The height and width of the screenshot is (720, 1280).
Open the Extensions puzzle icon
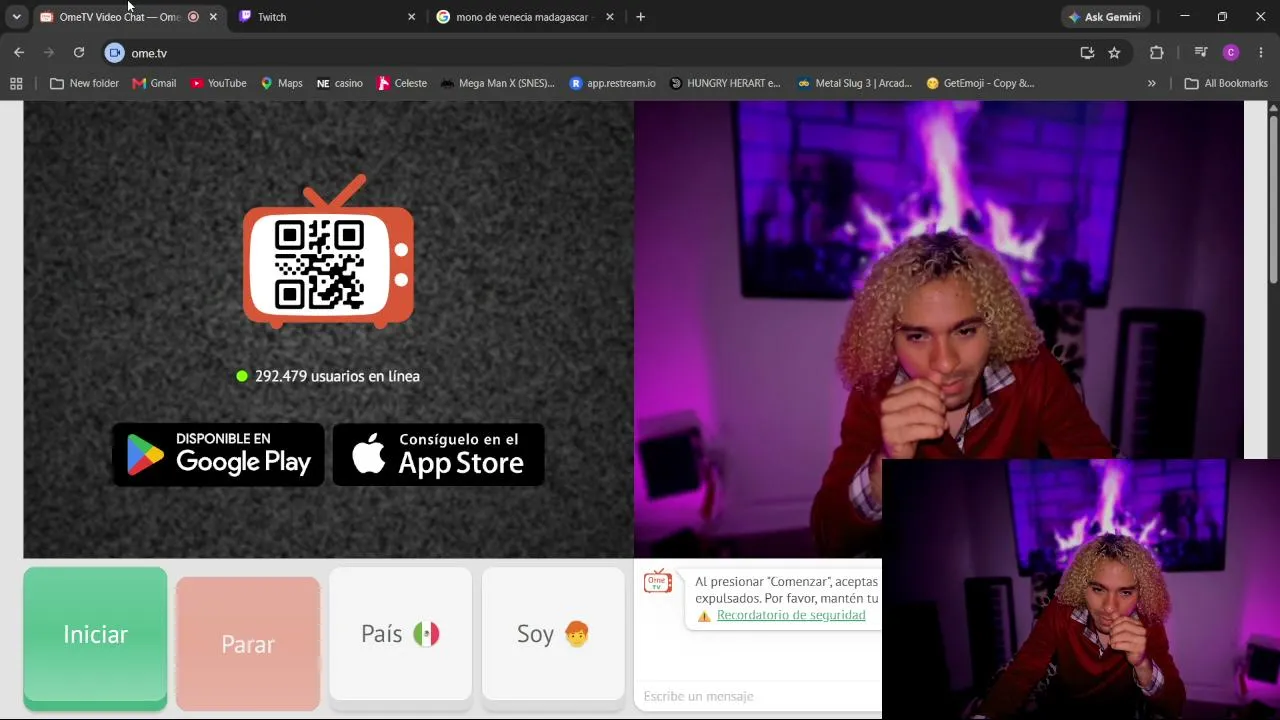[x=1157, y=53]
